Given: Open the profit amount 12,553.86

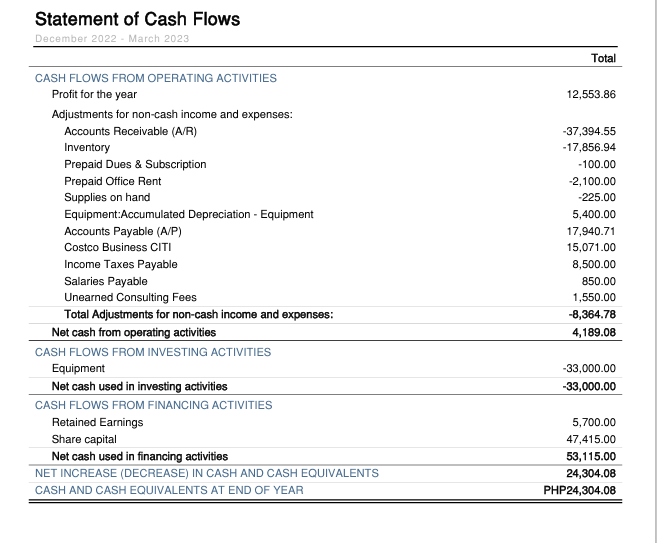Looking at the screenshot, I should point(591,94).
